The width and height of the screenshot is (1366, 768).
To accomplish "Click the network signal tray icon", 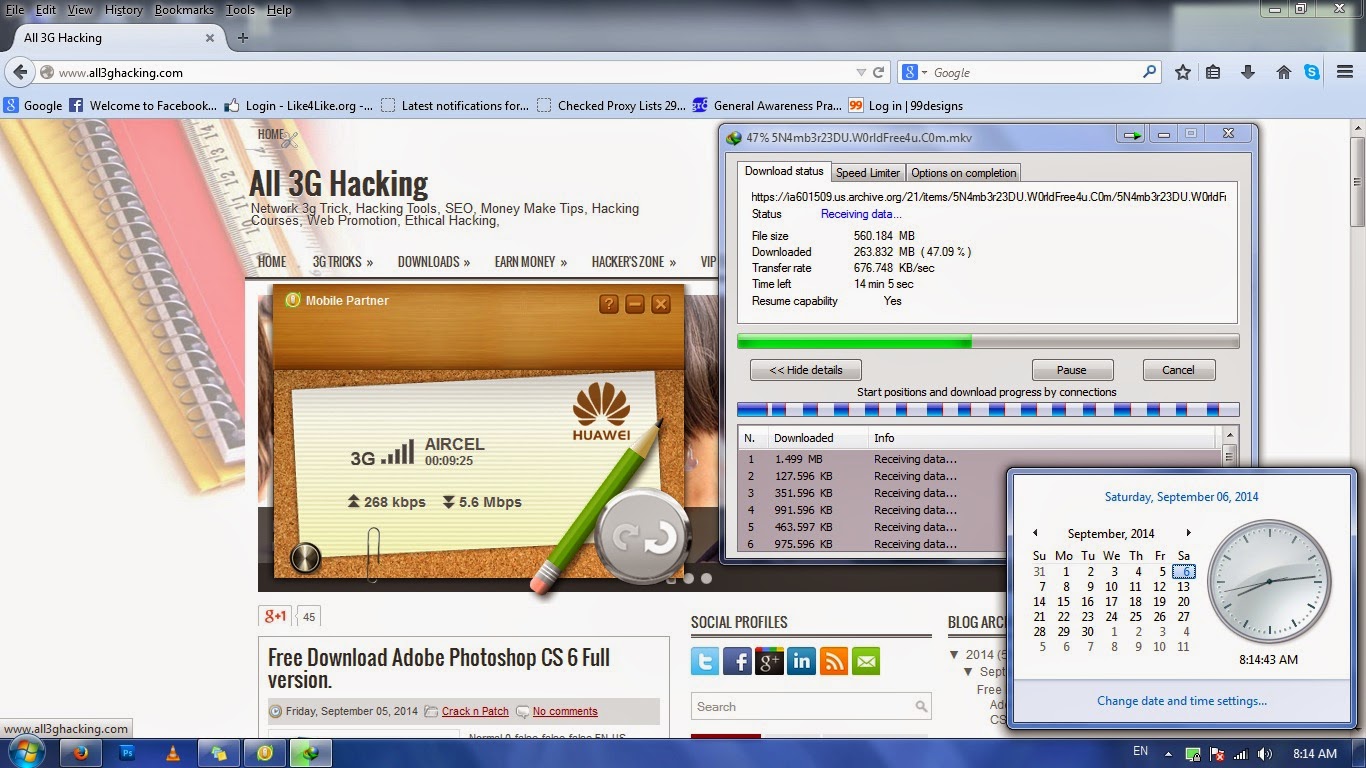I will click(1241, 753).
